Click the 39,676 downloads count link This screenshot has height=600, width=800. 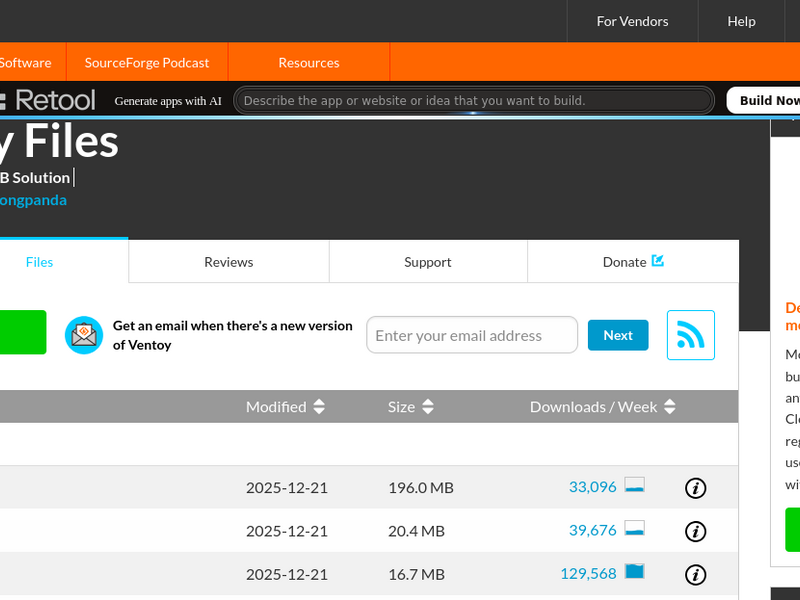tap(592, 530)
